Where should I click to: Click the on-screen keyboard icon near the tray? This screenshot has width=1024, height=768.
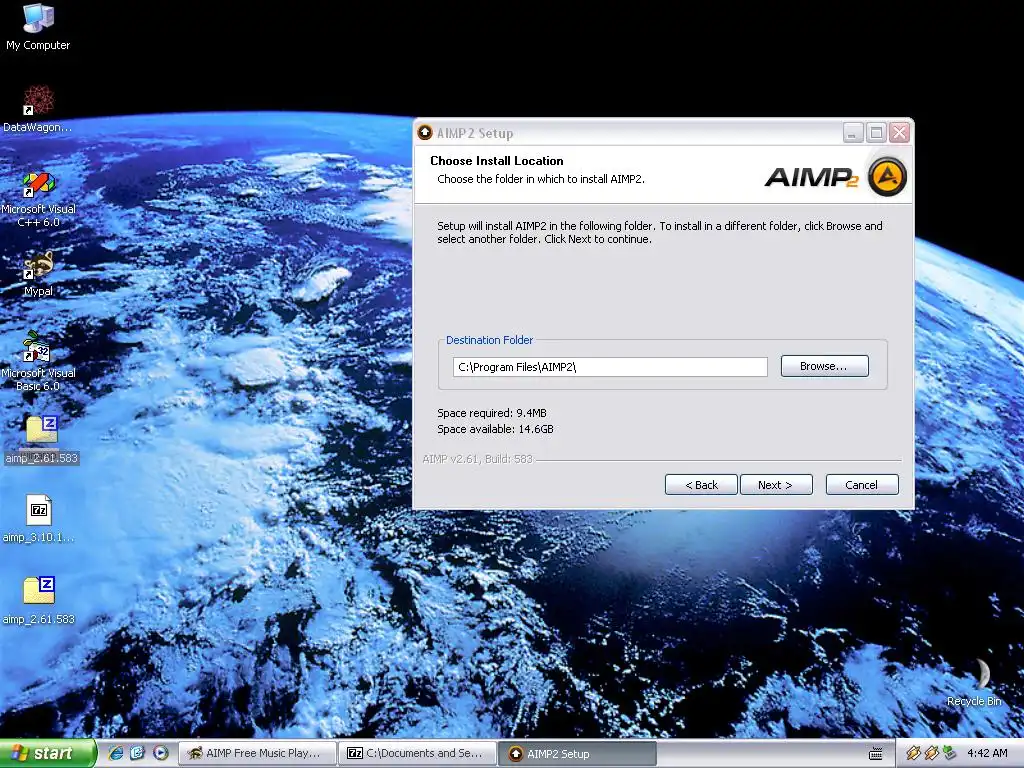[x=876, y=754]
